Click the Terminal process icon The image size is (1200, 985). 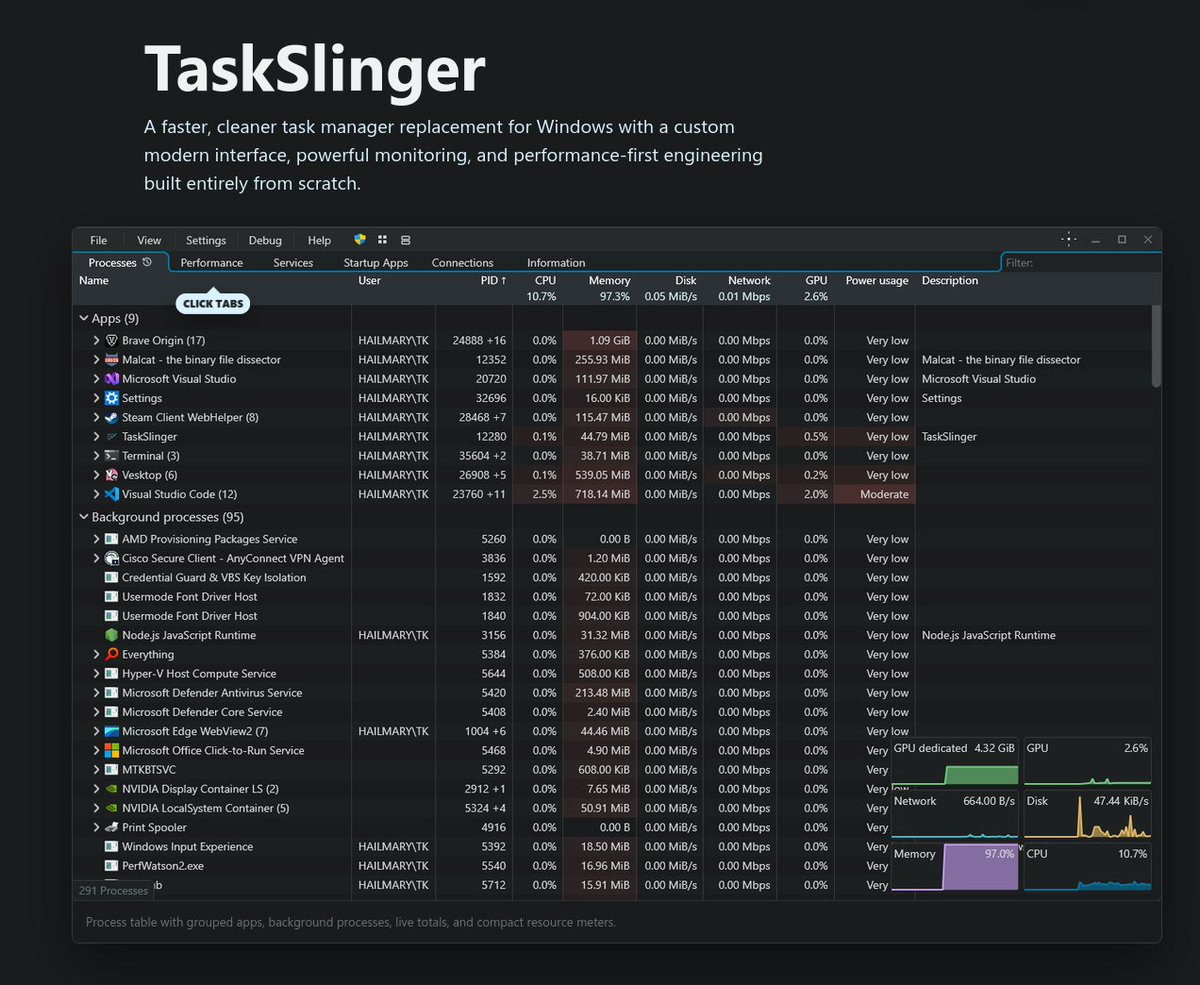click(112, 456)
